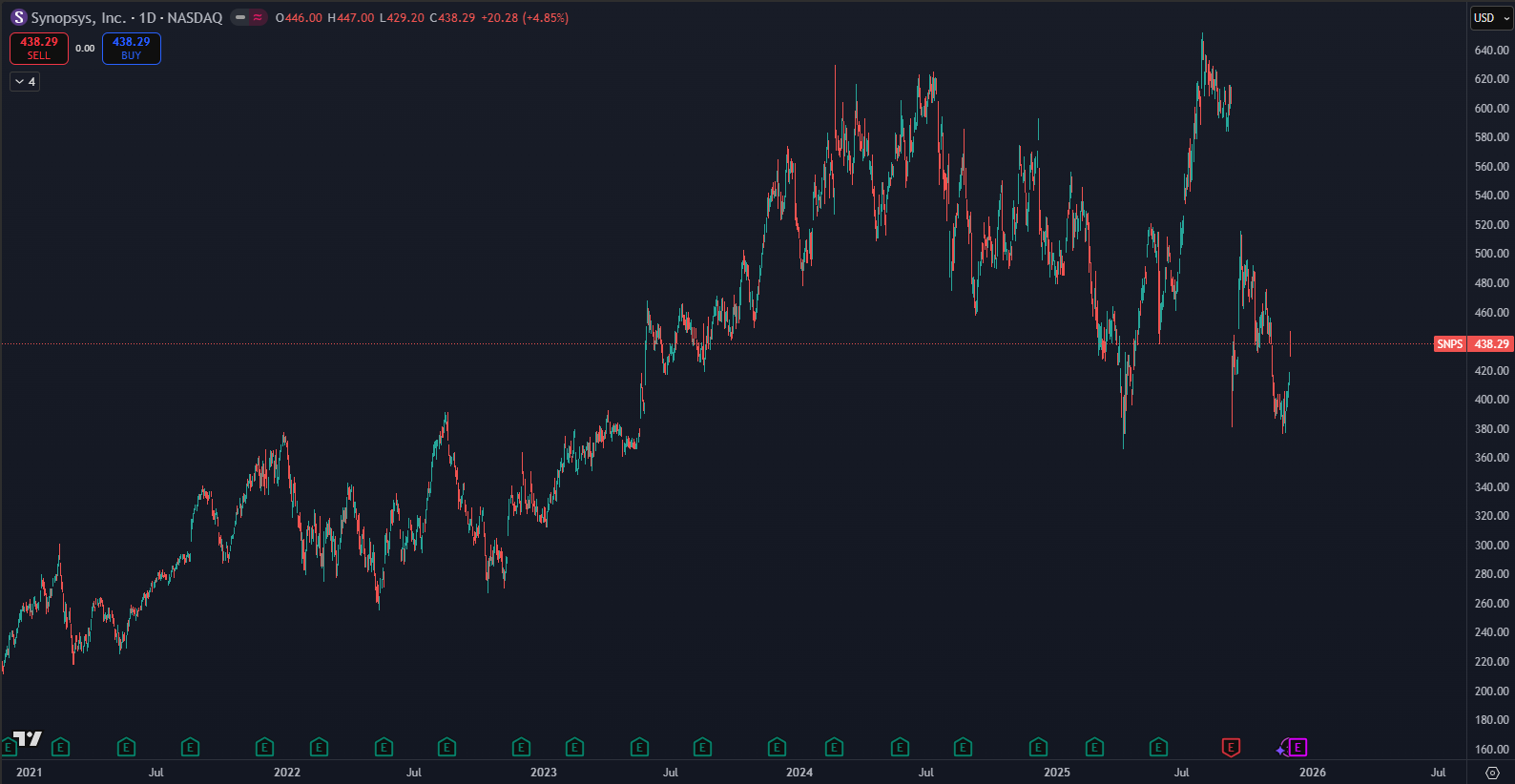Click the 2025 label on the time axis
1515x784 pixels.
tap(1057, 773)
